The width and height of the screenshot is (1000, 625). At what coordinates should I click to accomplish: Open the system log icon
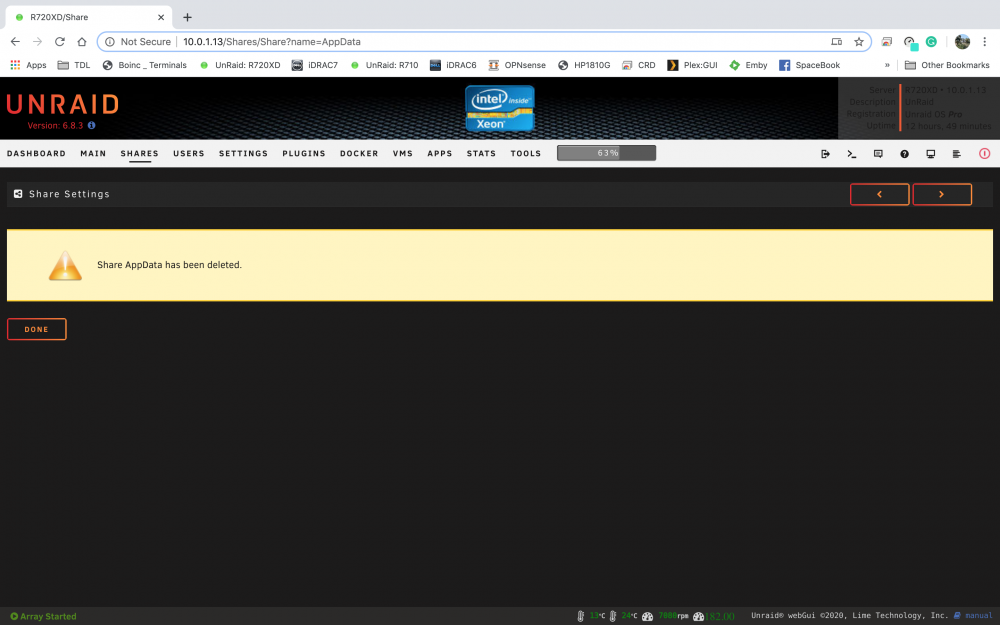(957, 154)
